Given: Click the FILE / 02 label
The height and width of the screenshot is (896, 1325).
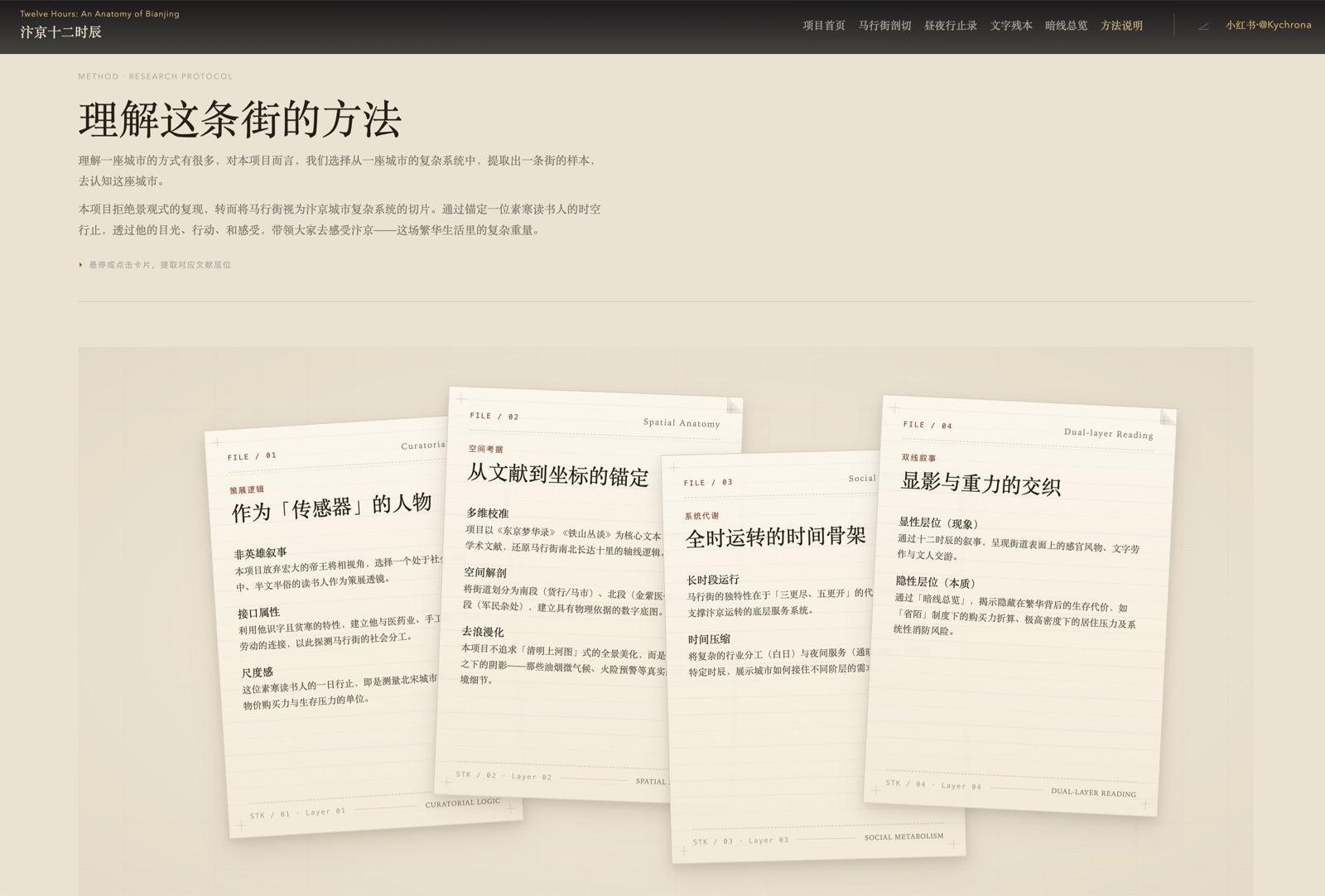Looking at the screenshot, I should pyautogui.click(x=494, y=417).
